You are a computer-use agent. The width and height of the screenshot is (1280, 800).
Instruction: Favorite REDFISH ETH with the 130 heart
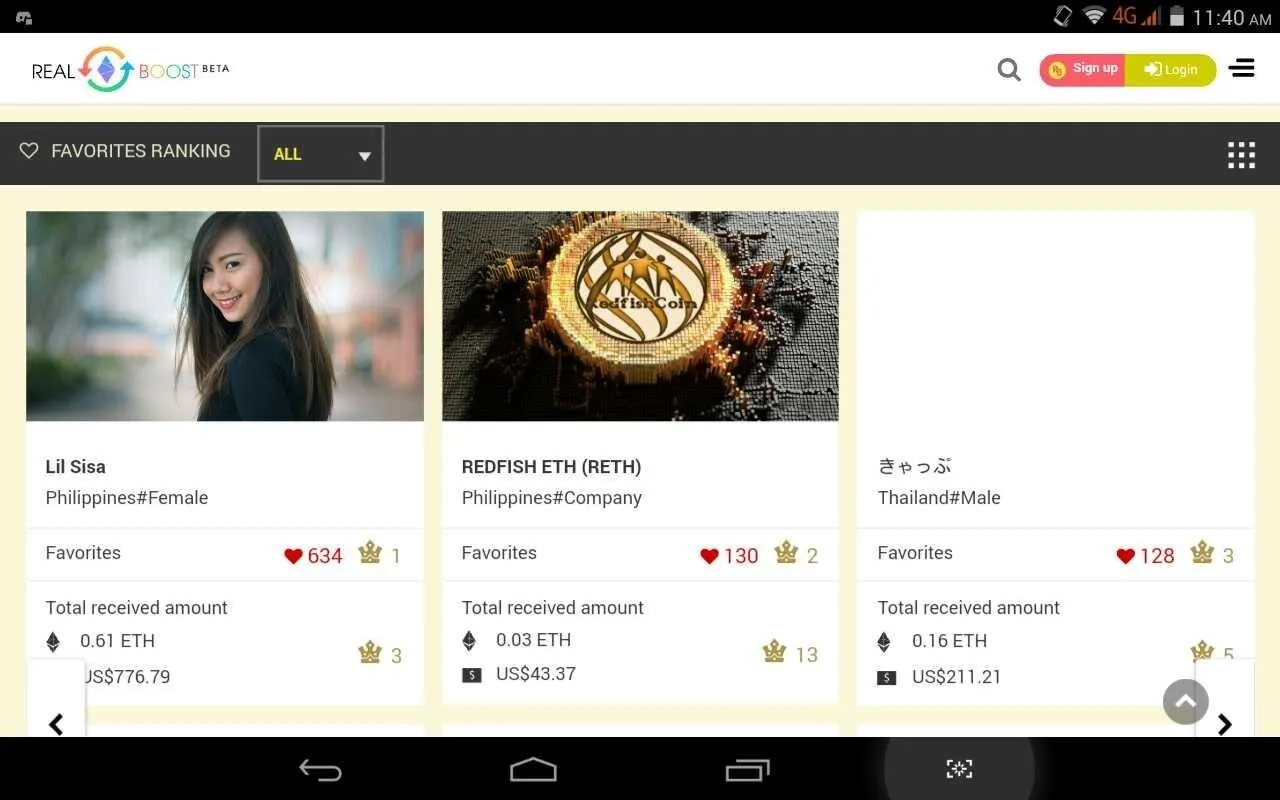709,556
